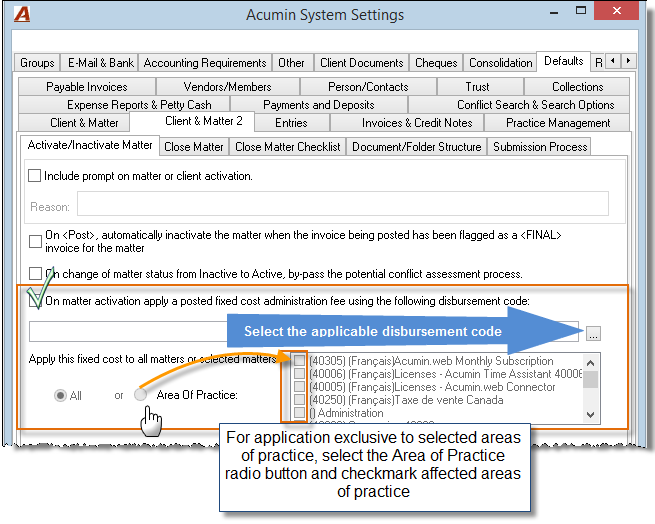The height and width of the screenshot is (524, 655).
Task: Toggle fixed cost administration fee on activation
Action: 35,300
